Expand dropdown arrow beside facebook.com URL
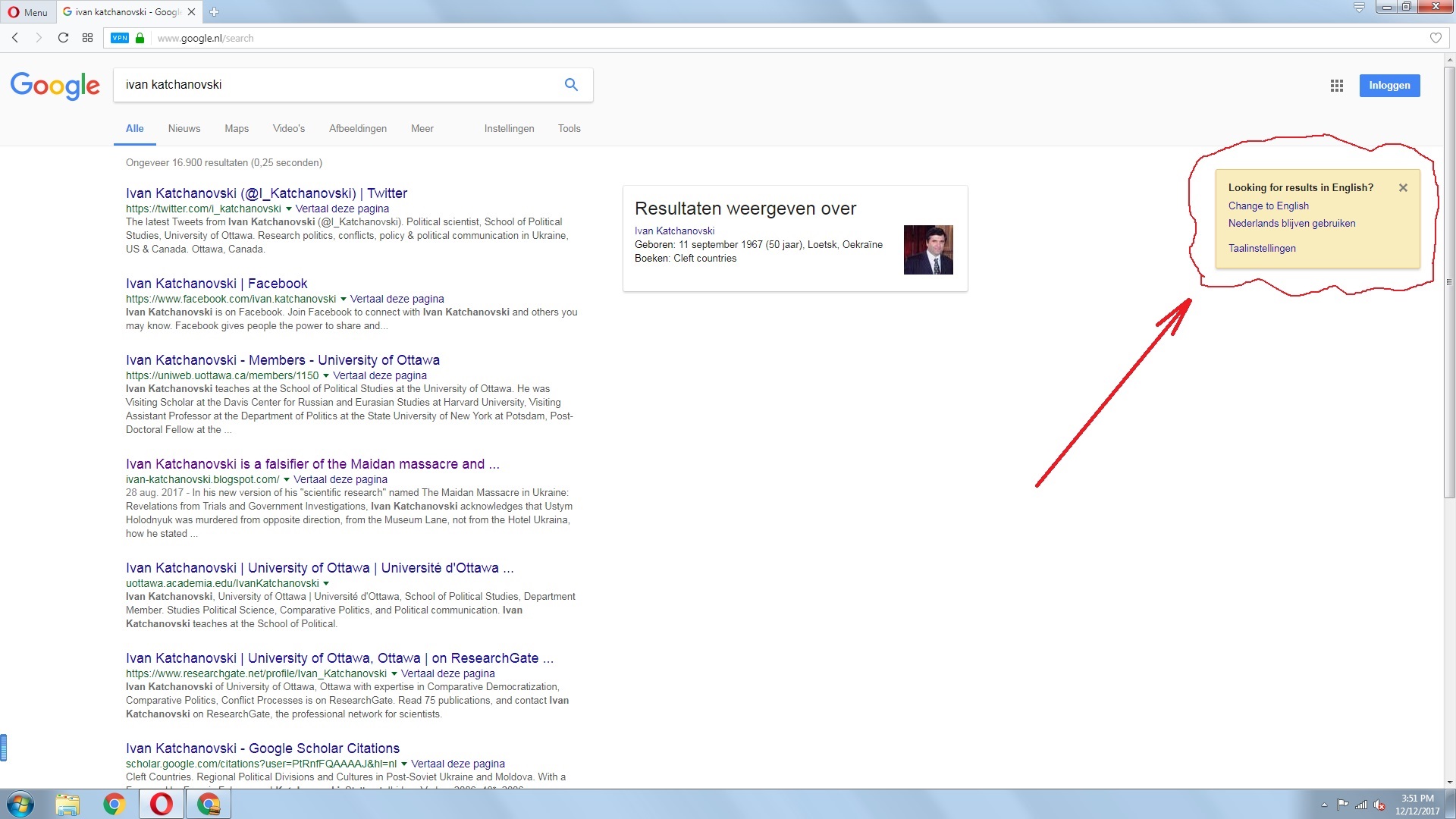This screenshot has height=819, width=1456. click(344, 300)
